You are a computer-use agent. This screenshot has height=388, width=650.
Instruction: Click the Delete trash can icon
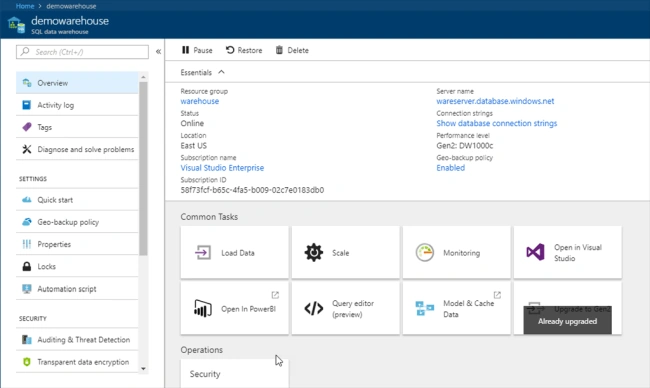click(x=279, y=50)
